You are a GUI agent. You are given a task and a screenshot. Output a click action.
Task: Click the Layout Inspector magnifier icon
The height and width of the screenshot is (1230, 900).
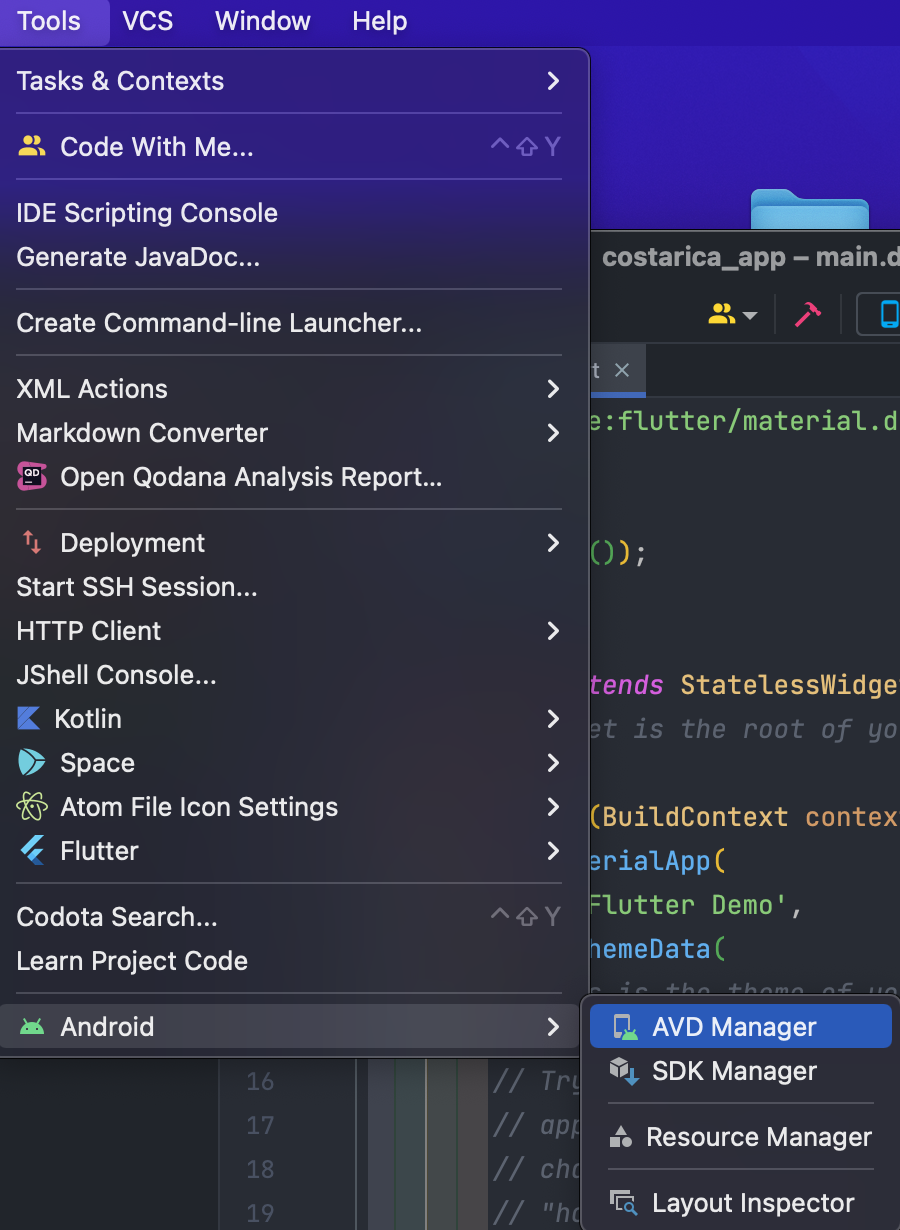pyautogui.click(x=625, y=1203)
